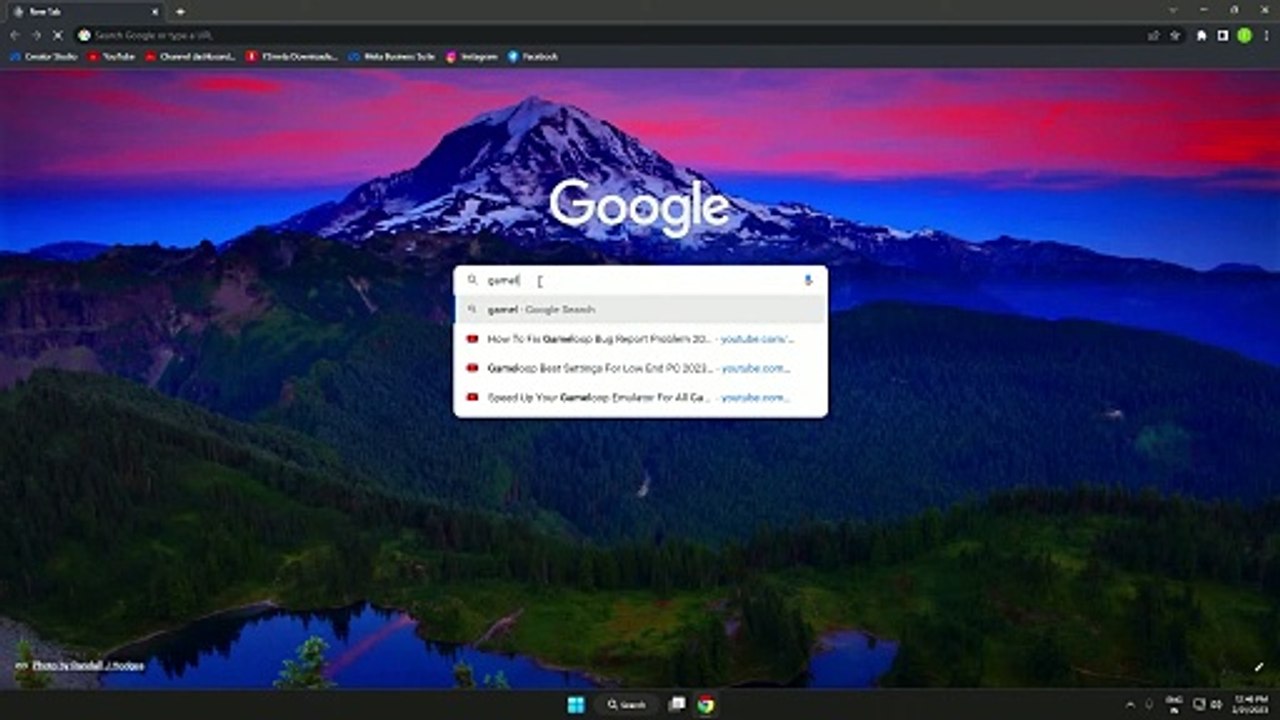The width and height of the screenshot is (1280, 720).
Task: Open Chrome three-dot menu
Action: tap(1265, 35)
